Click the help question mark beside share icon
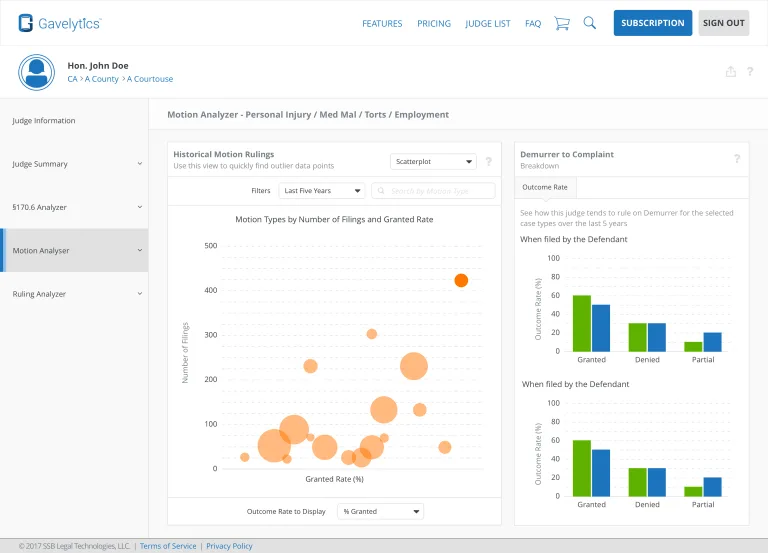768x553 pixels. click(x=750, y=71)
